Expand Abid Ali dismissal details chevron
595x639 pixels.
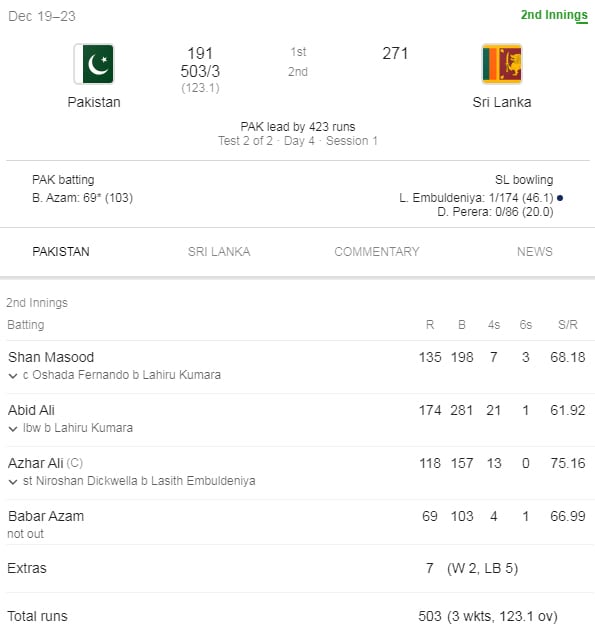(13, 429)
